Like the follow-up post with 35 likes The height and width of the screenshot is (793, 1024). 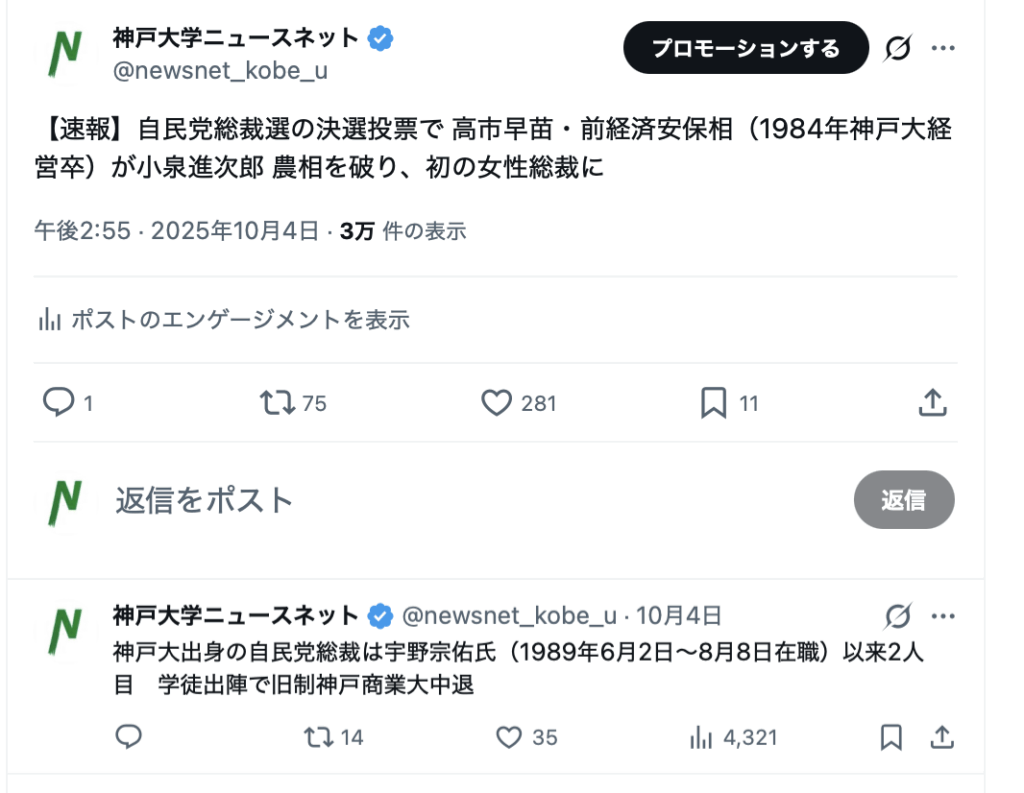510,738
